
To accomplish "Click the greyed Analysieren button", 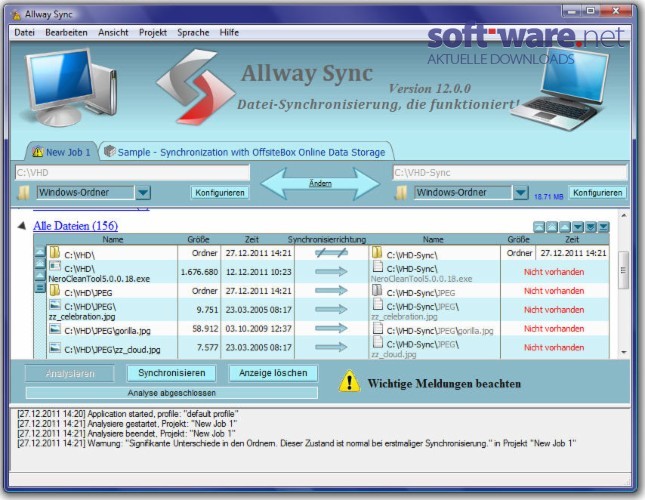I will pos(70,373).
